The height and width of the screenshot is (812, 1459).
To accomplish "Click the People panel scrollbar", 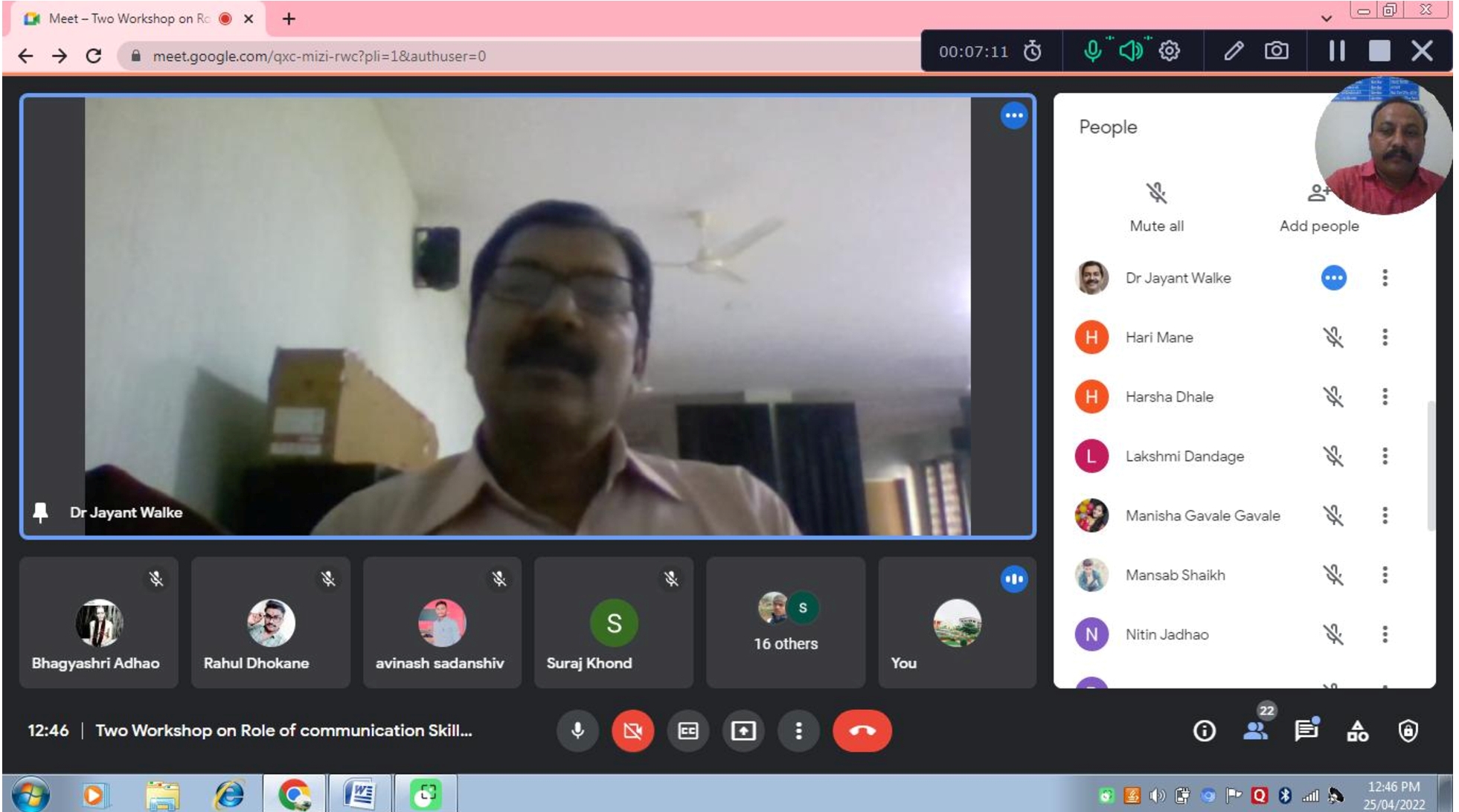I will point(1430,465).
